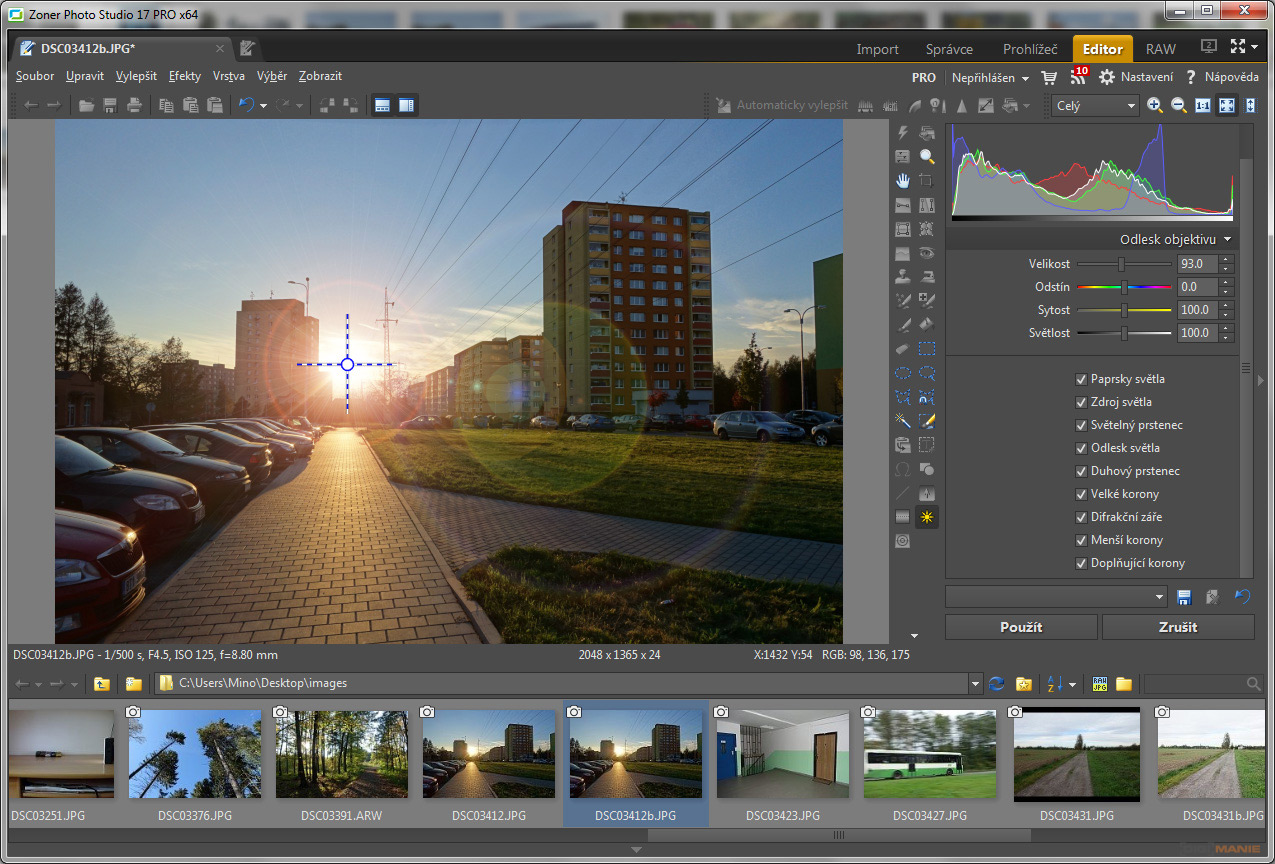1275x864 pixels.
Task: Toggle the Duhový prstenec checkbox
Action: coord(1081,471)
